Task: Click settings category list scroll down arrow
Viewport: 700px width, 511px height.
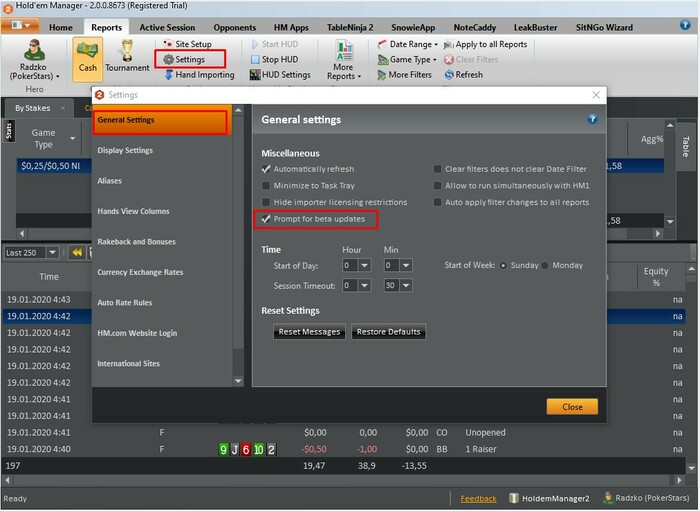Action: point(238,381)
